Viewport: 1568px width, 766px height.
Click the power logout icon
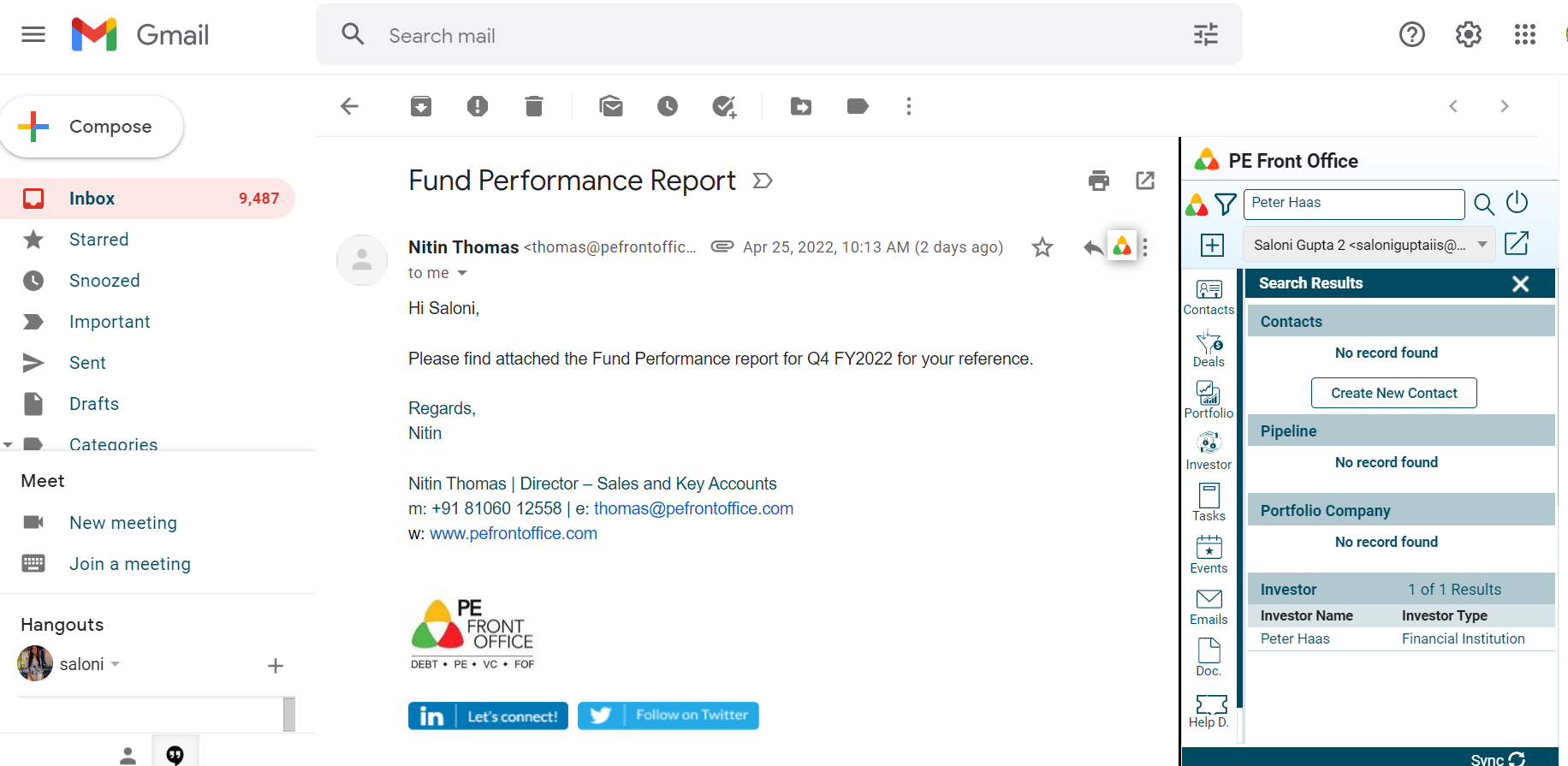coord(1517,203)
